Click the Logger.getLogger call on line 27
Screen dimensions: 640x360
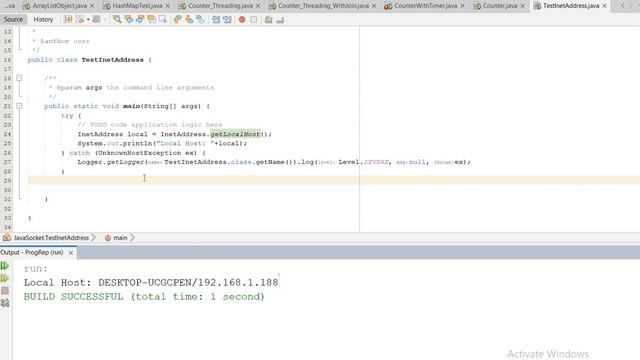click(111, 162)
